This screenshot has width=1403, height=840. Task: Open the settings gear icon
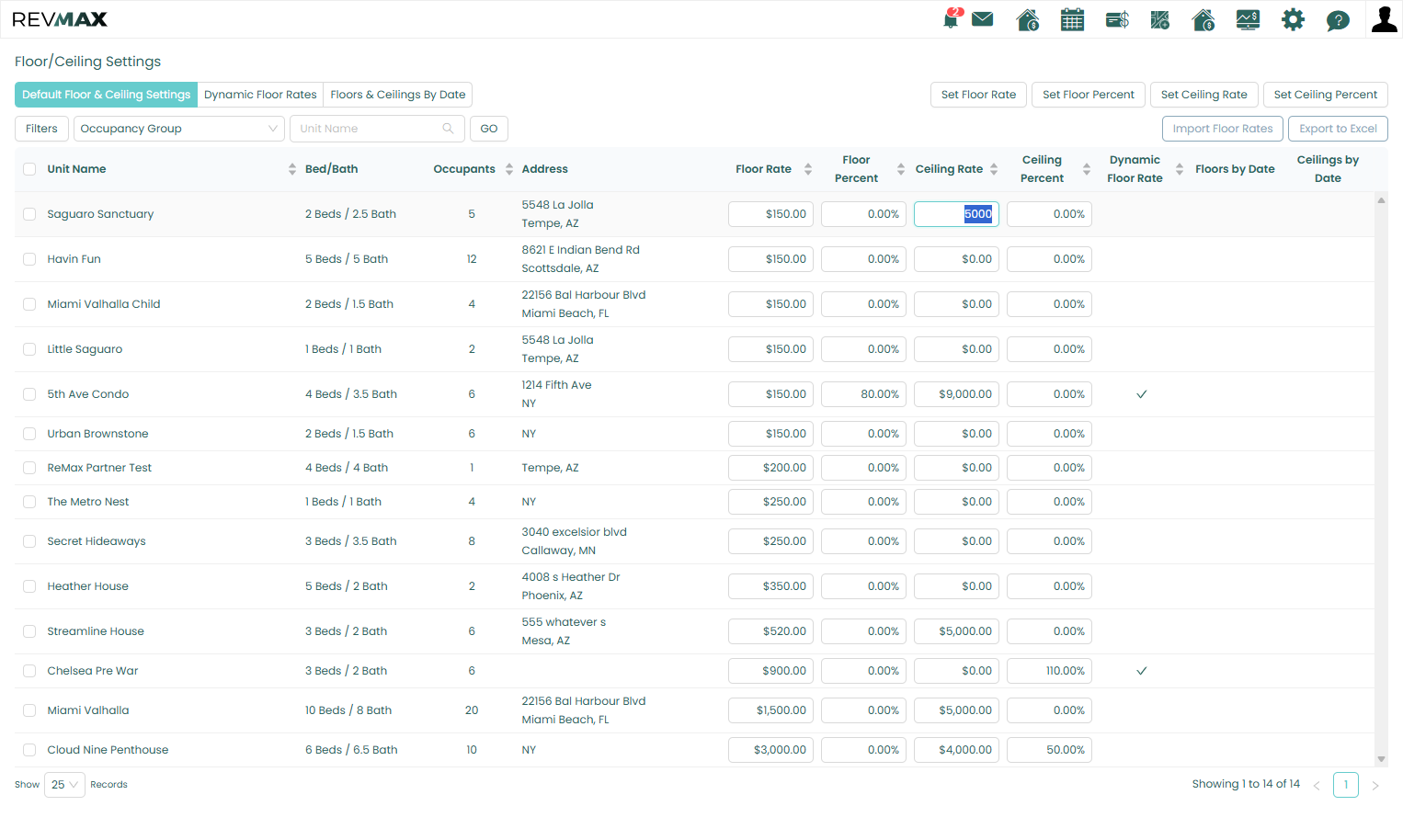coord(1293,19)
